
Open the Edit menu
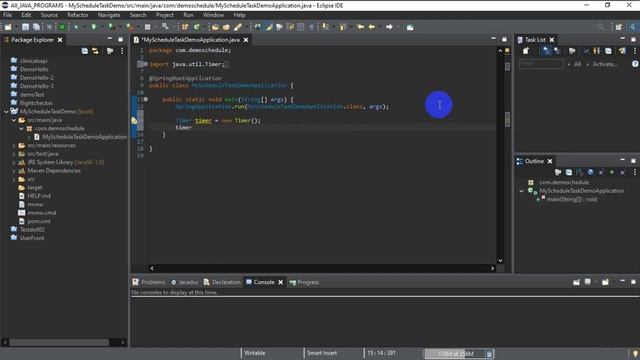(x=27, y=15)
